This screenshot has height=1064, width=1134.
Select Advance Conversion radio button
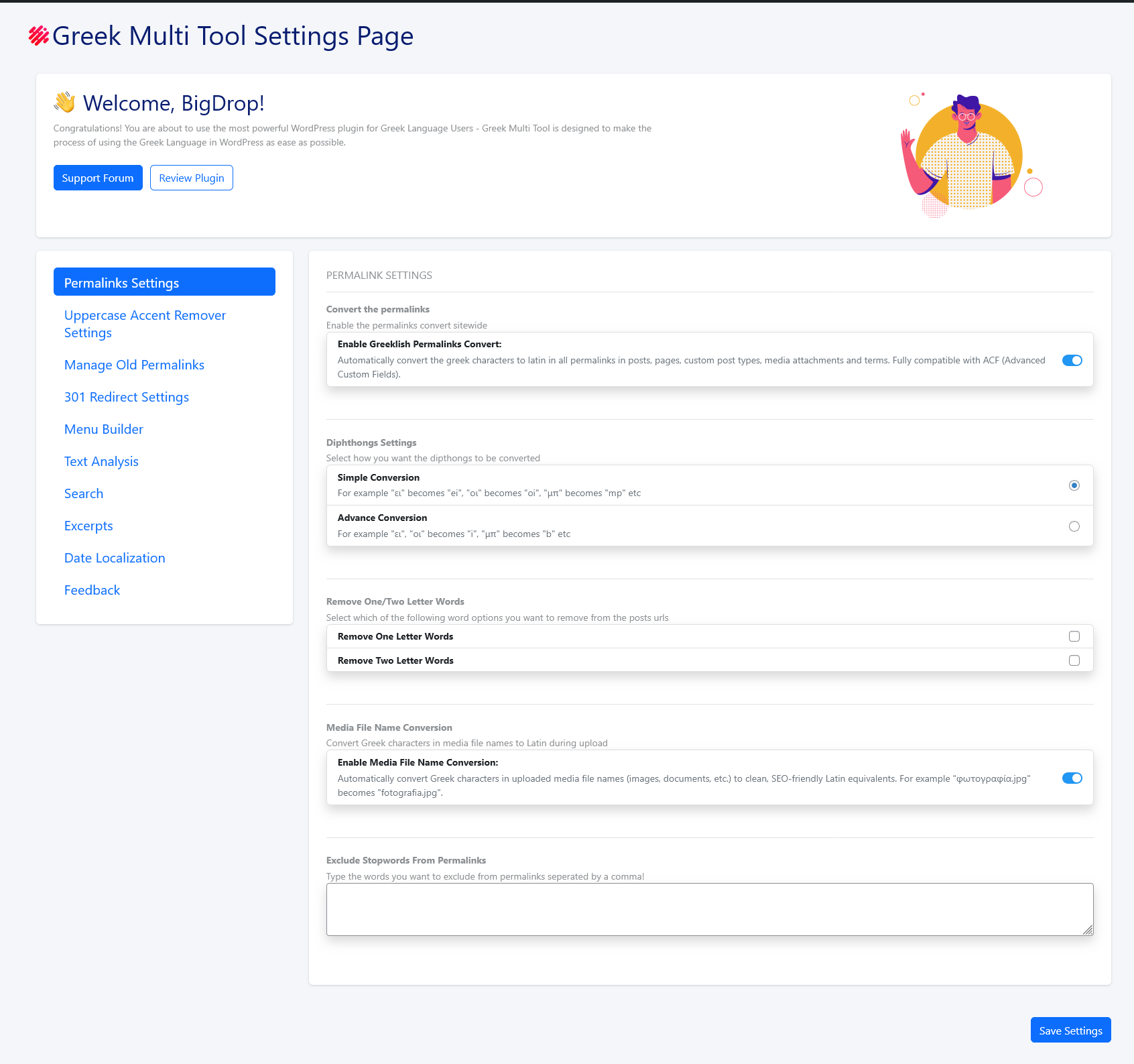point(1074,526)
